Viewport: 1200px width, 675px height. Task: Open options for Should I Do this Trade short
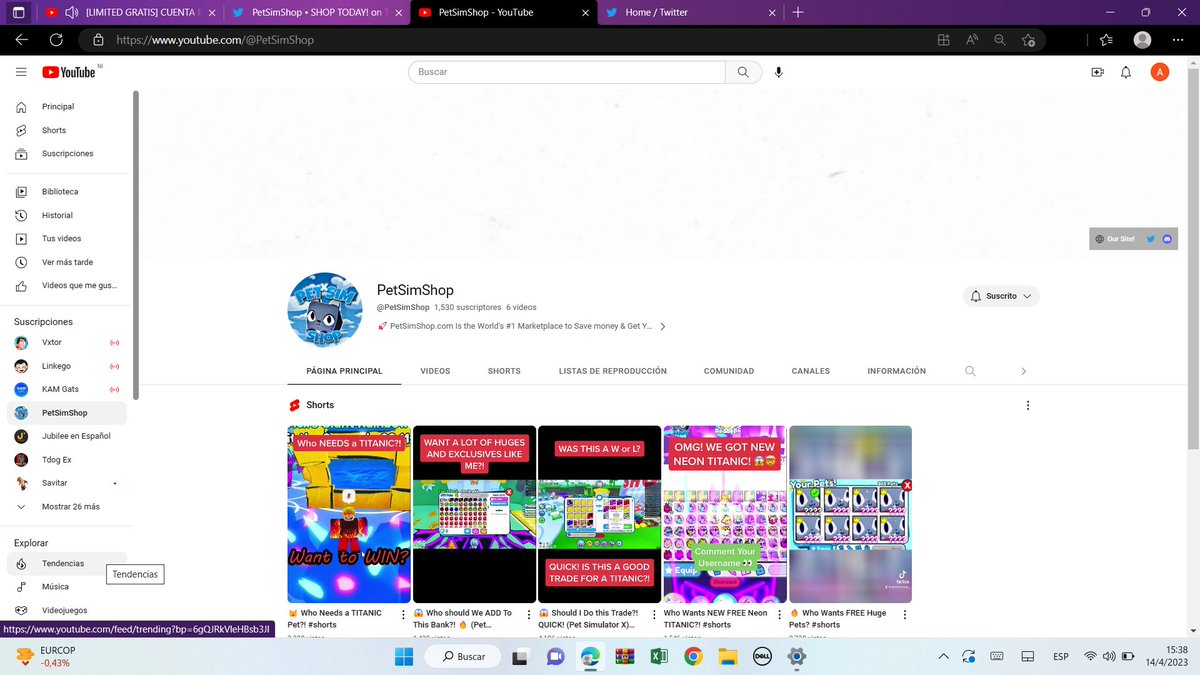click(654, 614)
